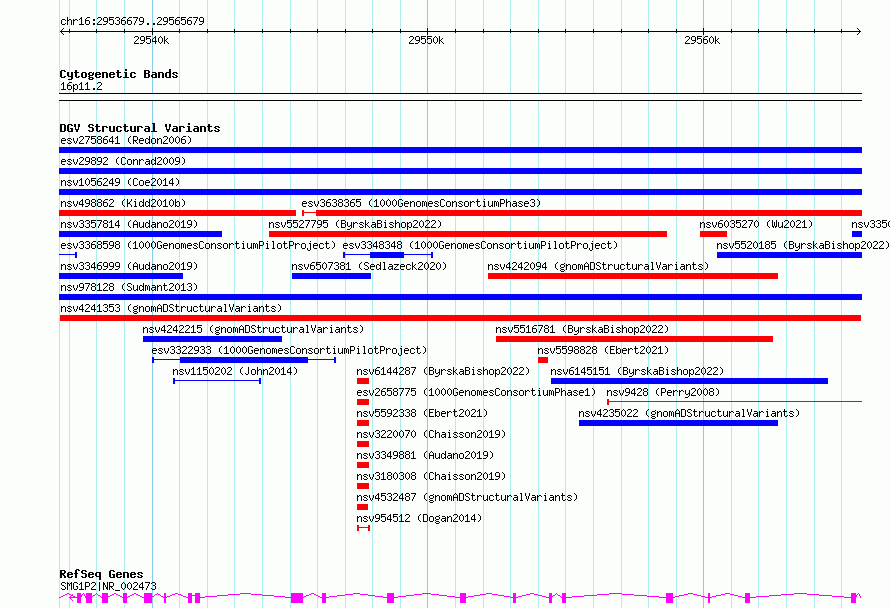This screenshot has width=890, height=608.
Task: Click the 29560k ruler tick label
Action: click(702, 40)
